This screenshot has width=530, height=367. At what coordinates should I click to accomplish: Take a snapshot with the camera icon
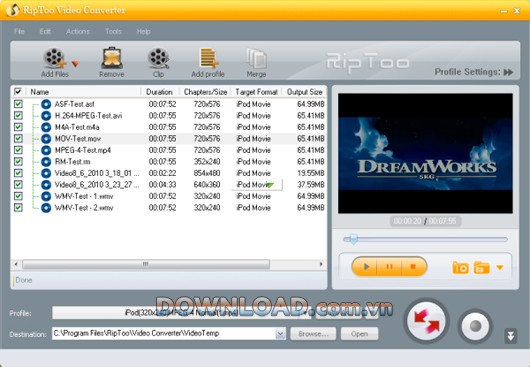460,267
